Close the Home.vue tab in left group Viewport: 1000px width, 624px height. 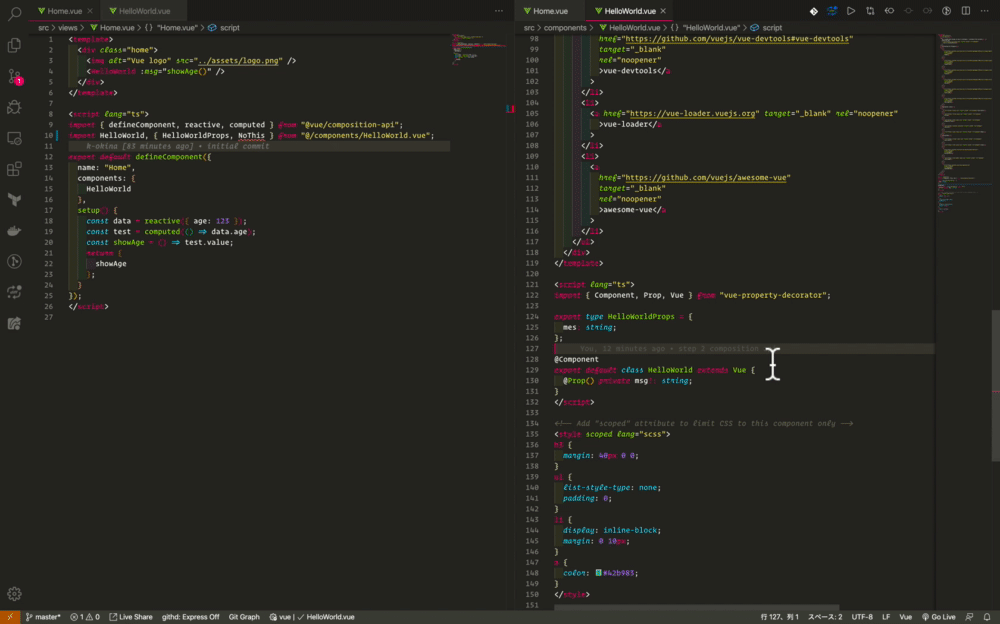coord(90,11)
